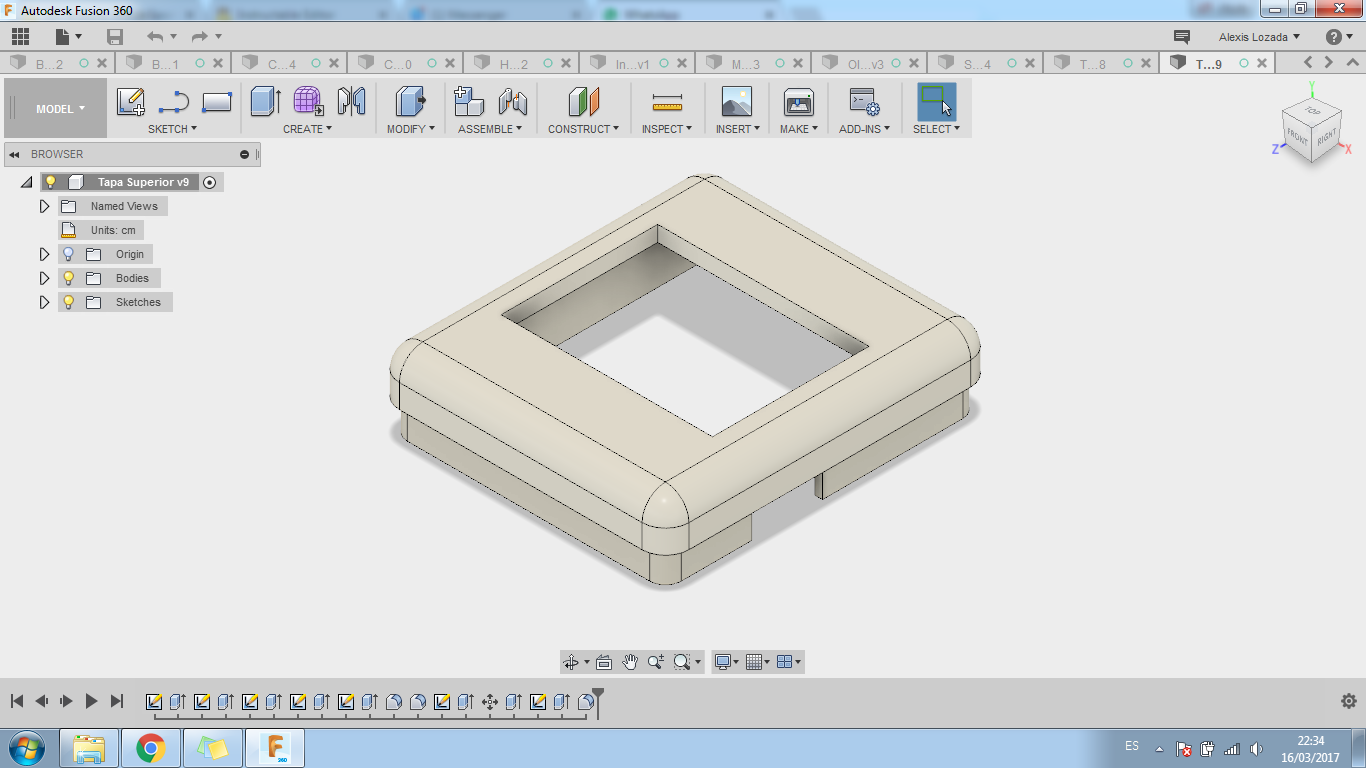The height and width of the screenshot is (768, 1366).
Task: Hide the Bodies folder via light bulb
Action: click(69, 279)
